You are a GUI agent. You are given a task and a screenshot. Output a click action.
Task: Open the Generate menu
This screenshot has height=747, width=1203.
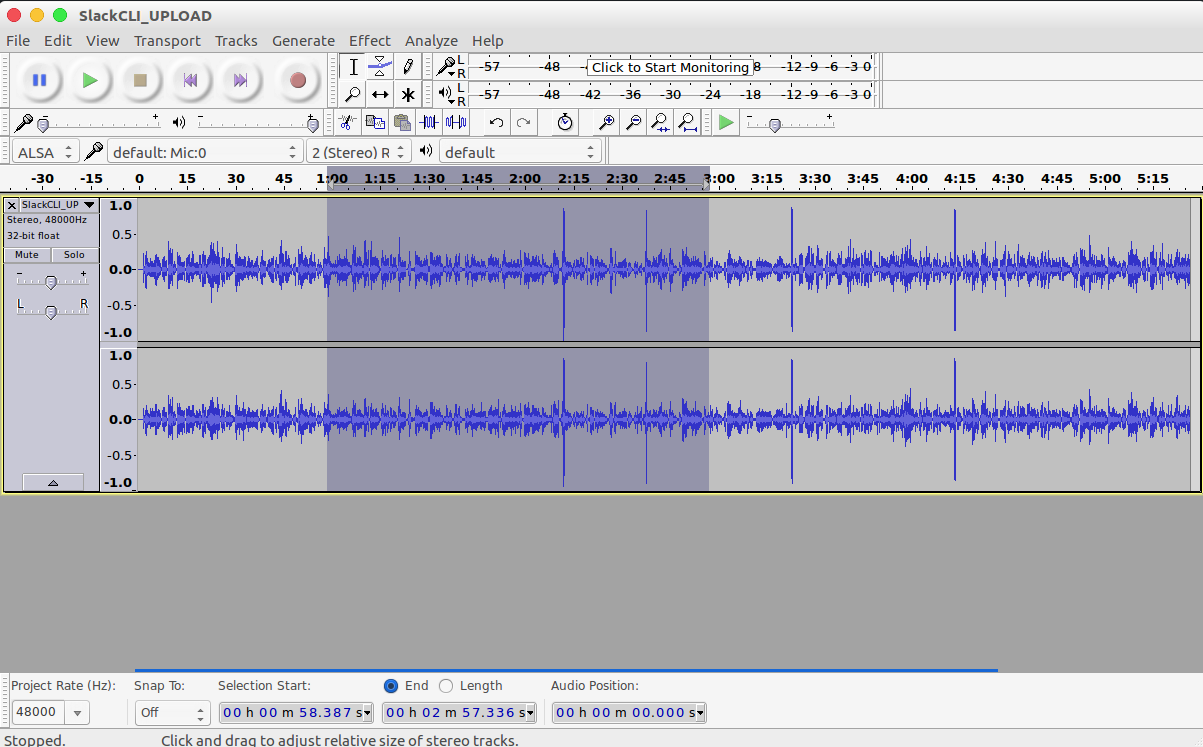303,41
